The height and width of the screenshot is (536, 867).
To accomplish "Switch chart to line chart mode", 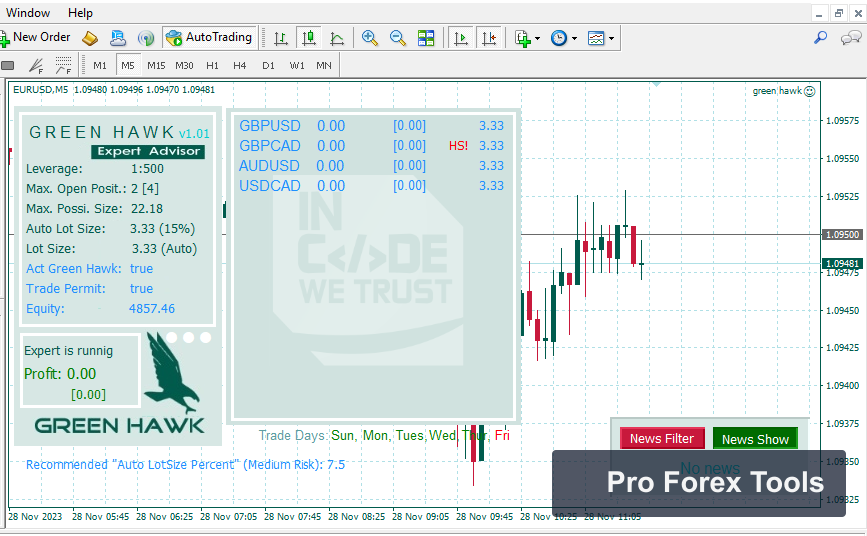I will pyautogui.click(x=337, y=38).
